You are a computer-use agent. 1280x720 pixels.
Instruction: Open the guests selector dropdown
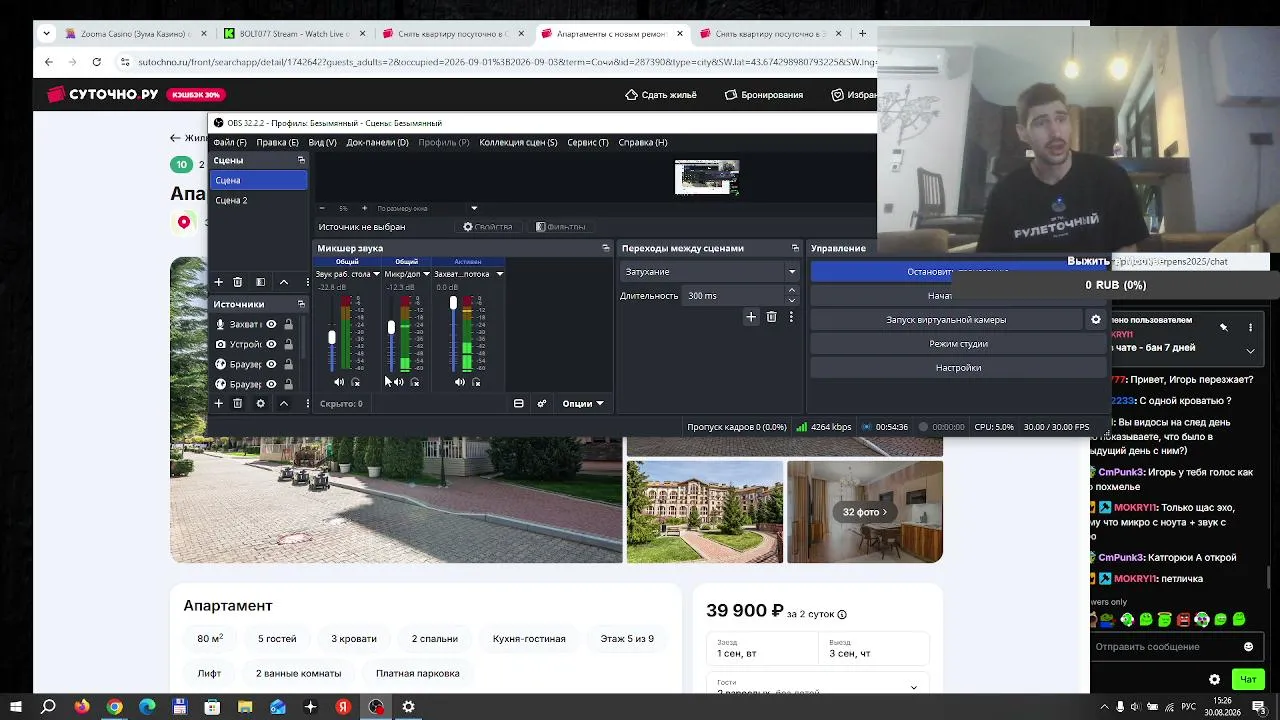coord(817,687)
